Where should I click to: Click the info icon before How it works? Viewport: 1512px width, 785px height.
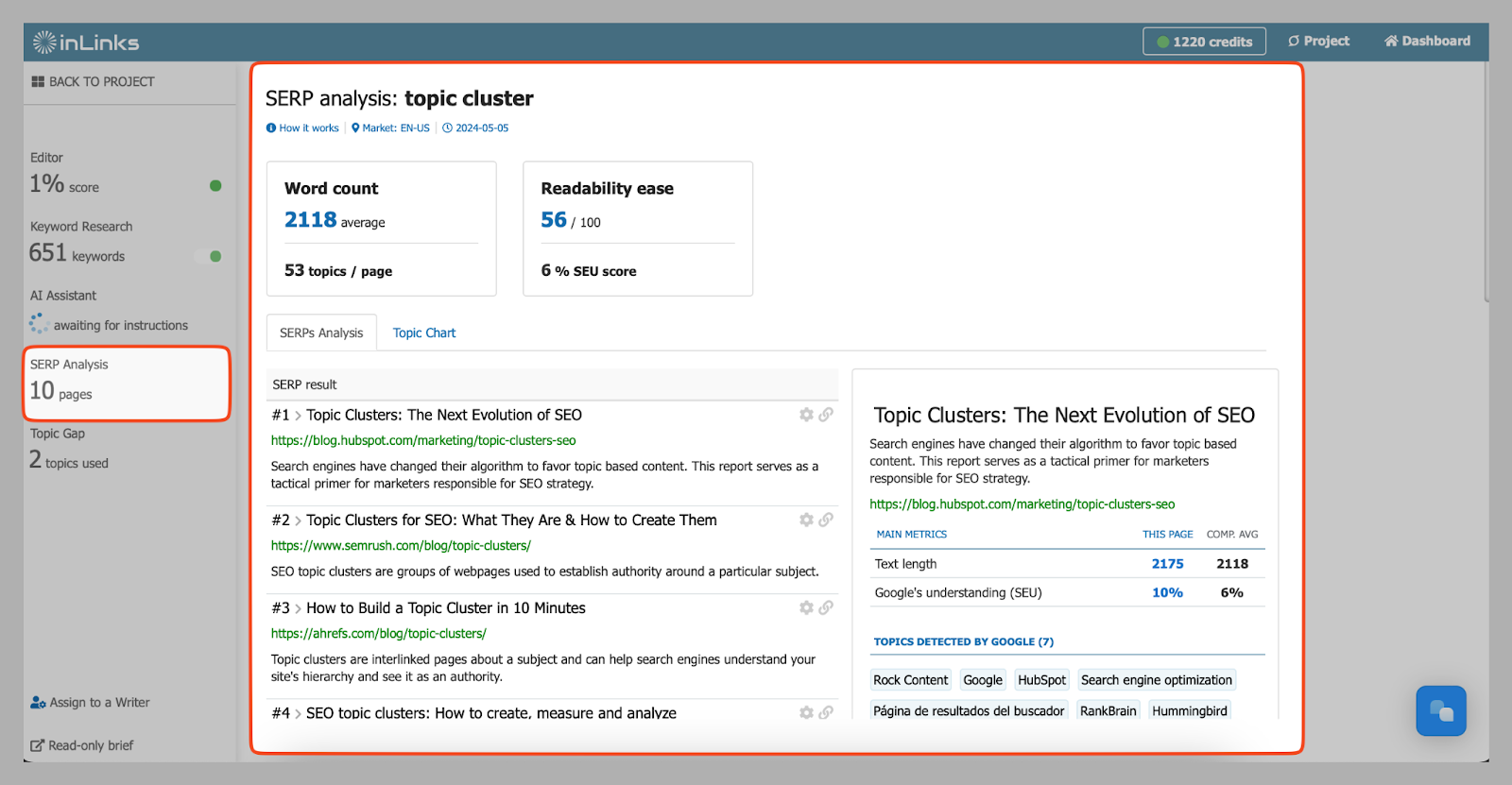[271, 128]
